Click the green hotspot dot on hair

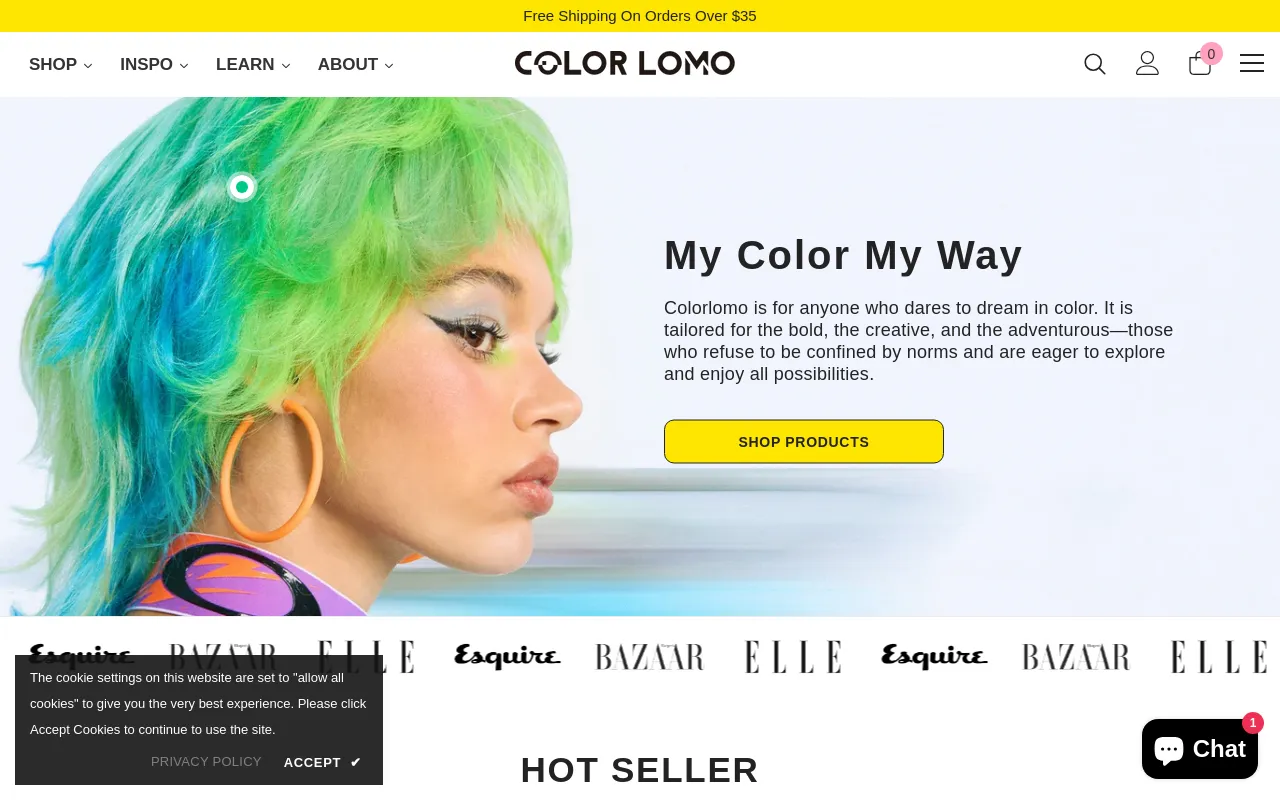[242, 187]
